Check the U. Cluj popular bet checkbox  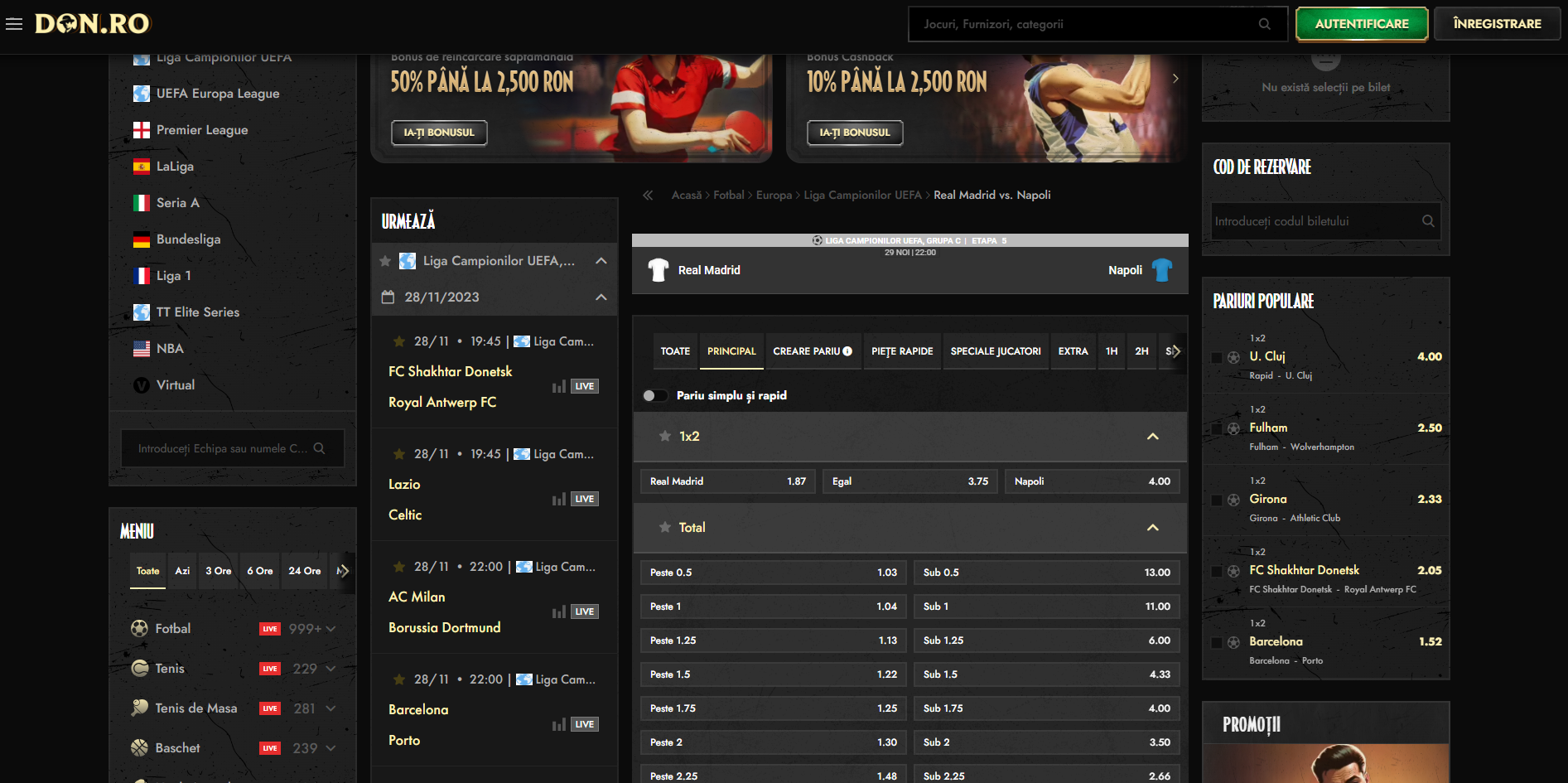click(1216, 358)
